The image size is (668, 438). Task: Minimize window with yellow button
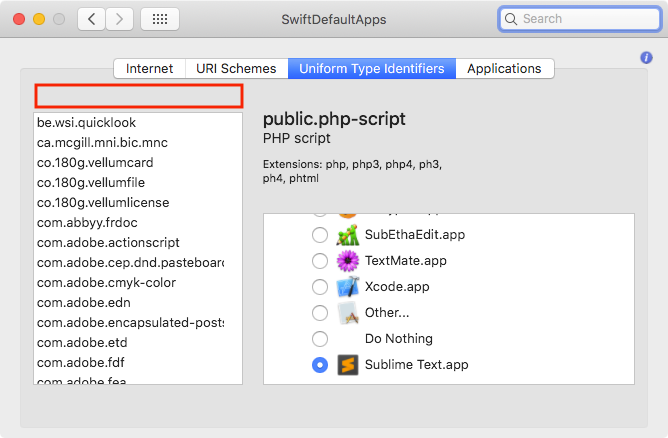(x=39, y=19)
